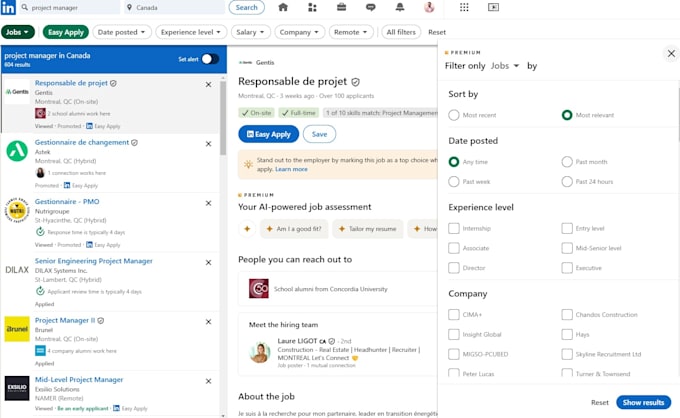The image size is (680, 418).
Task: Click the Gentis logo in job details
Action: [246, 62]
